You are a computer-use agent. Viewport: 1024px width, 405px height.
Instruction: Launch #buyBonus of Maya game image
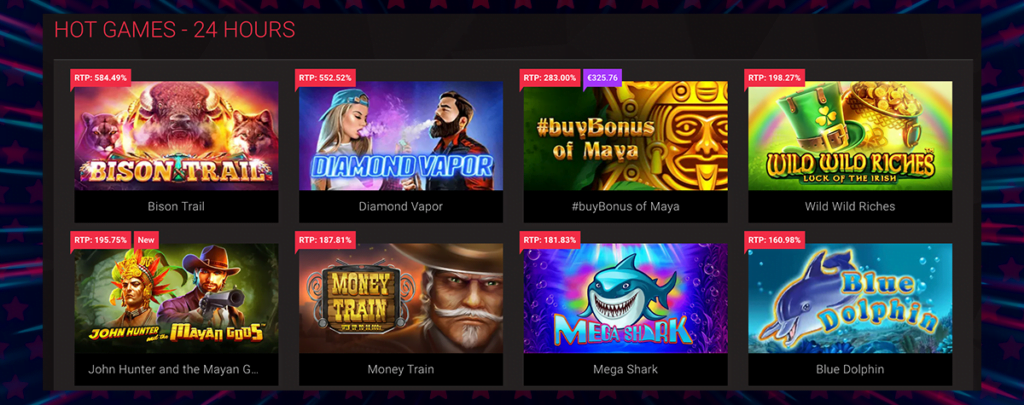pos(626,136)
